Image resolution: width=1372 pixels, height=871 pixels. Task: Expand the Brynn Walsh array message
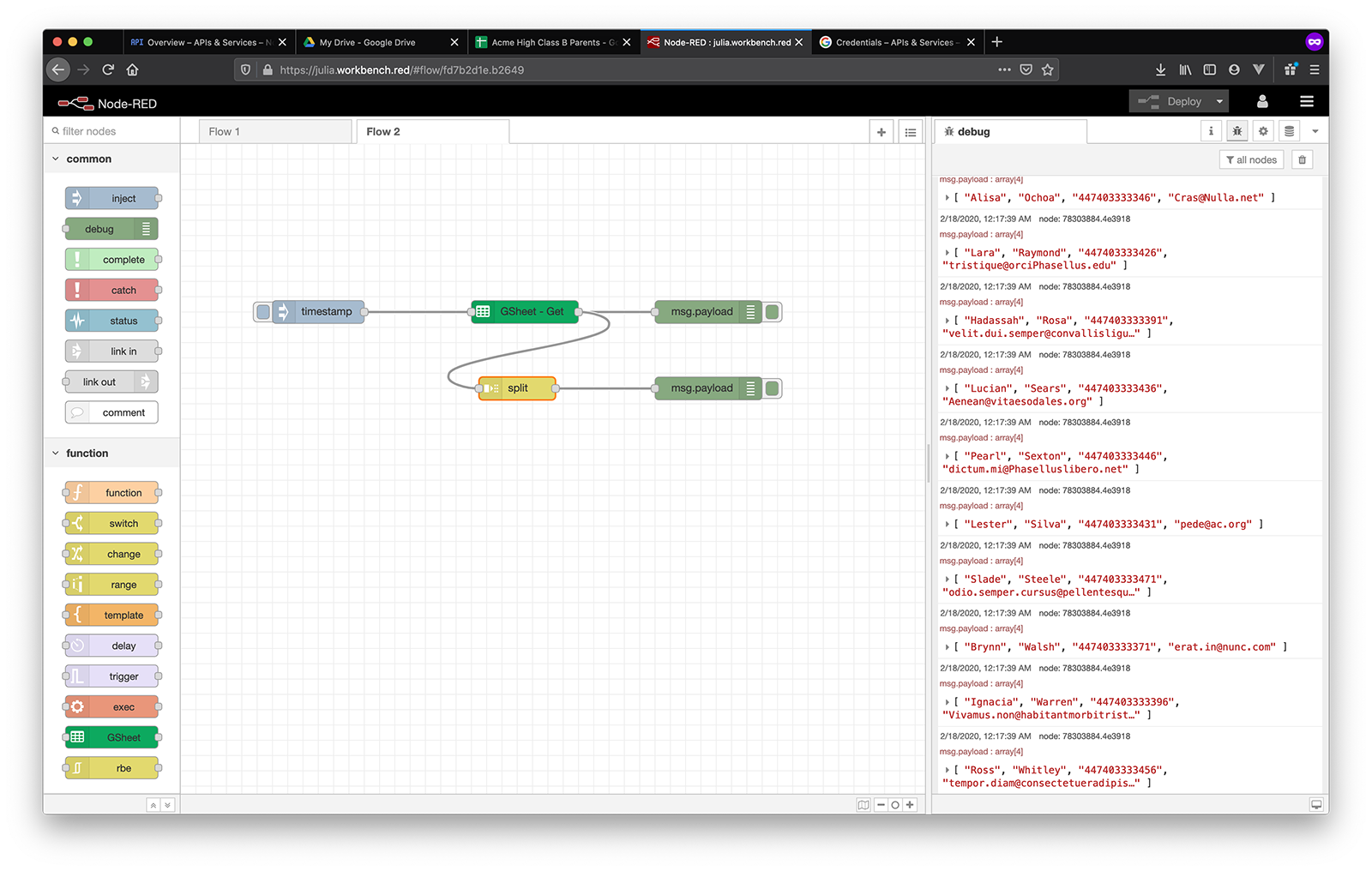(948, 647)
